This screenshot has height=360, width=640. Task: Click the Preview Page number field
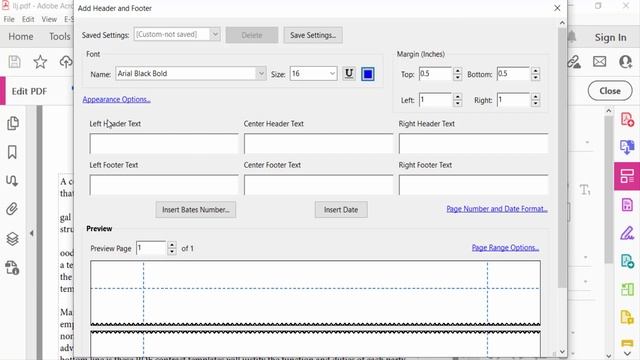(x=151, y=248)
